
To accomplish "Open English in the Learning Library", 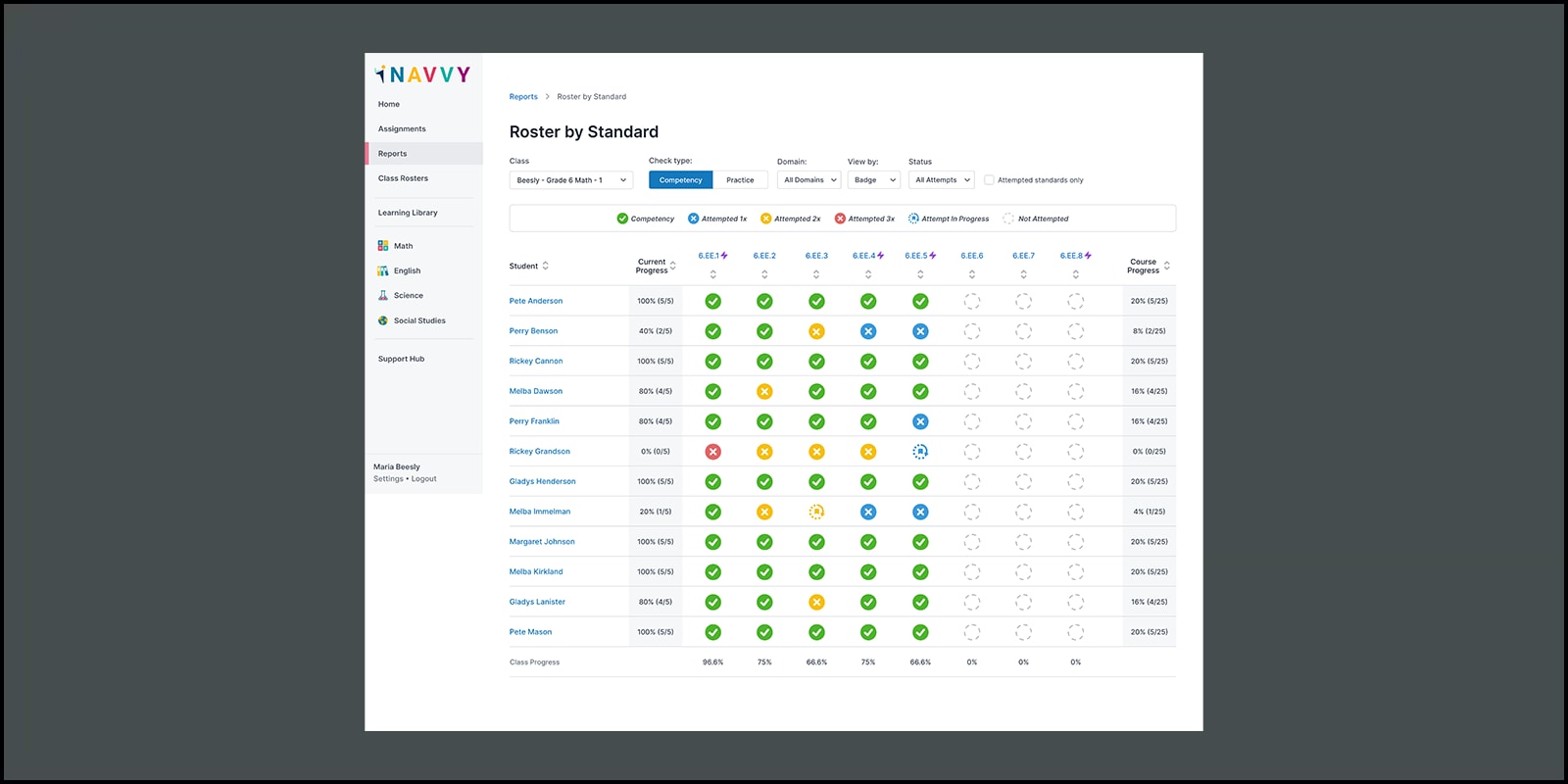I will 399,270.
